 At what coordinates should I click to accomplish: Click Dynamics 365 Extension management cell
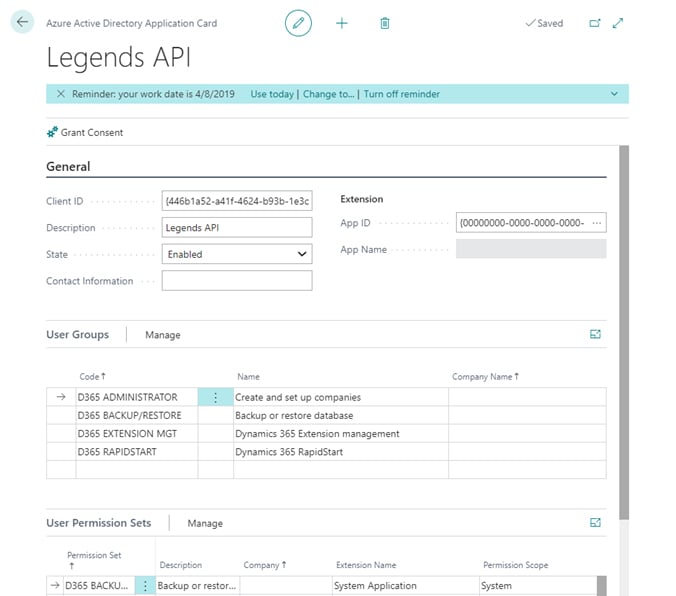coord(341,433)
